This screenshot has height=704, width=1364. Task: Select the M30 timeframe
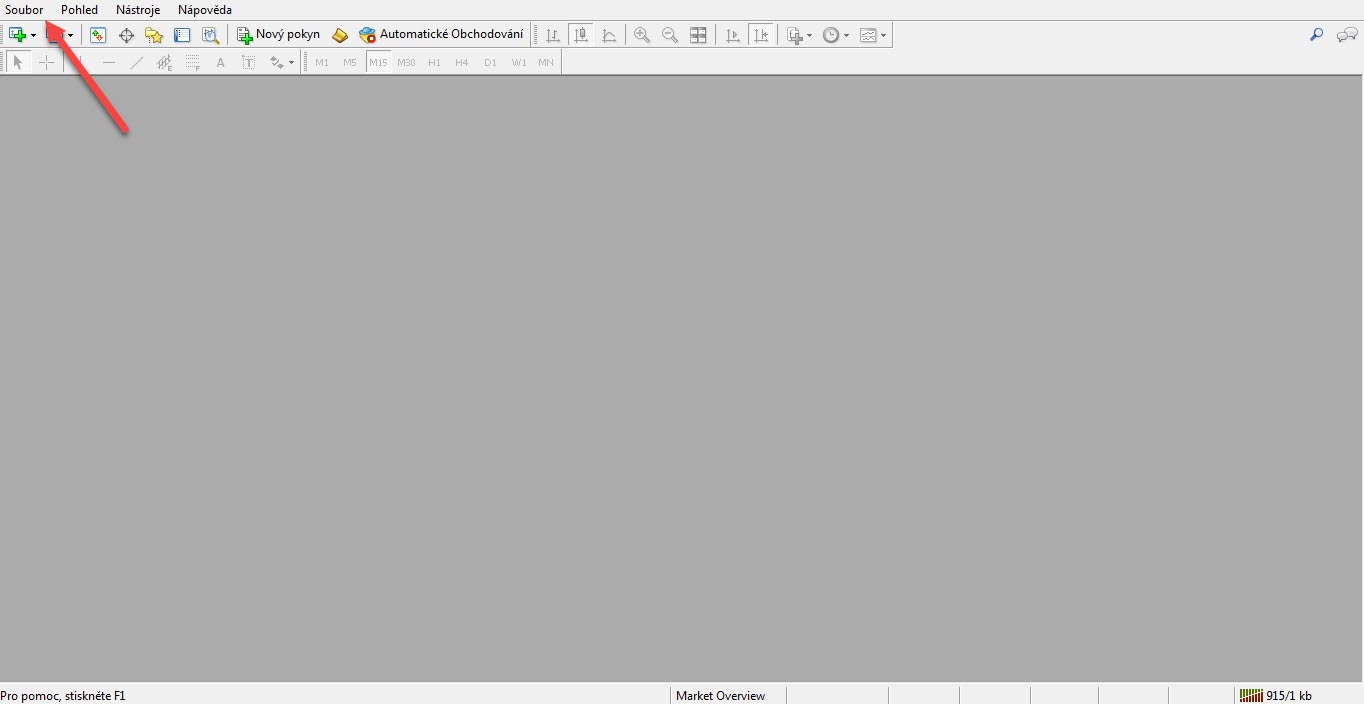point(406,62)
